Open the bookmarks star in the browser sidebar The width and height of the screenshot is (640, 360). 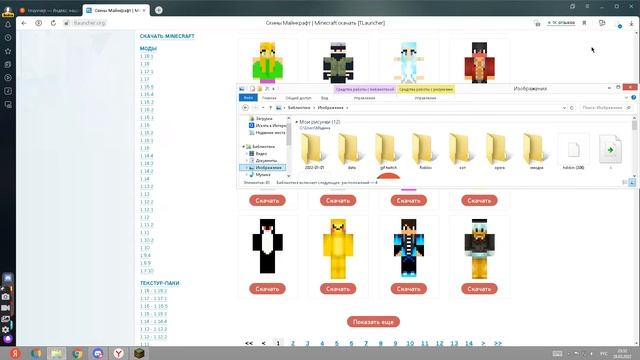[8, 51]
